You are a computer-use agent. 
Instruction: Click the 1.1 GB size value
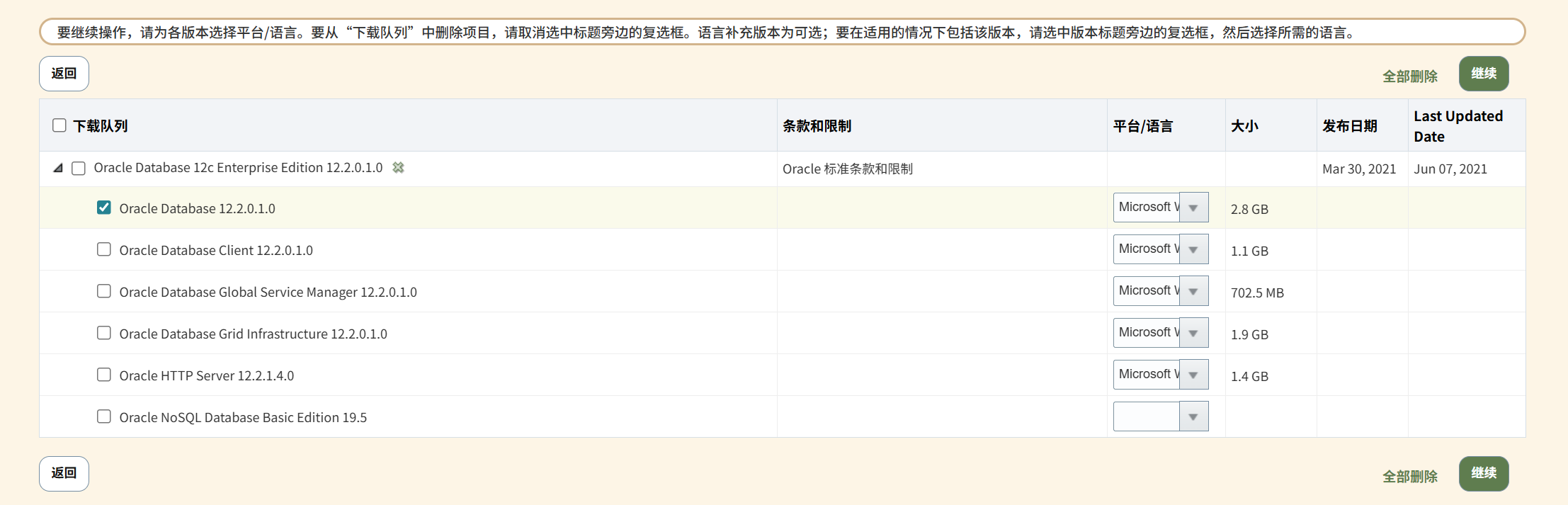click(x=1249, y=251)
